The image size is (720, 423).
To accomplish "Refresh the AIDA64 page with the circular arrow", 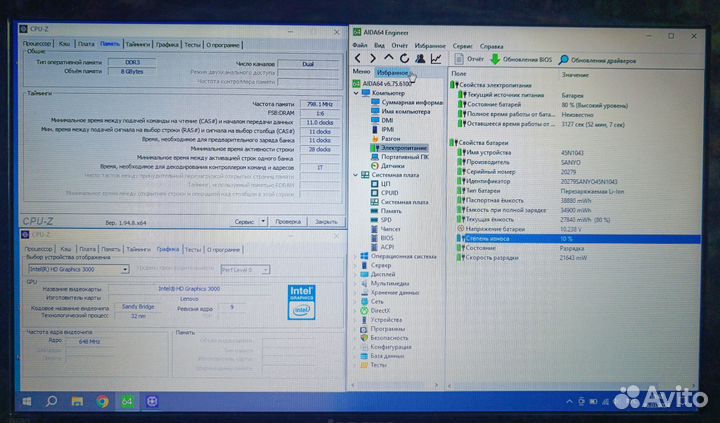I will click(x=404, y=59).
